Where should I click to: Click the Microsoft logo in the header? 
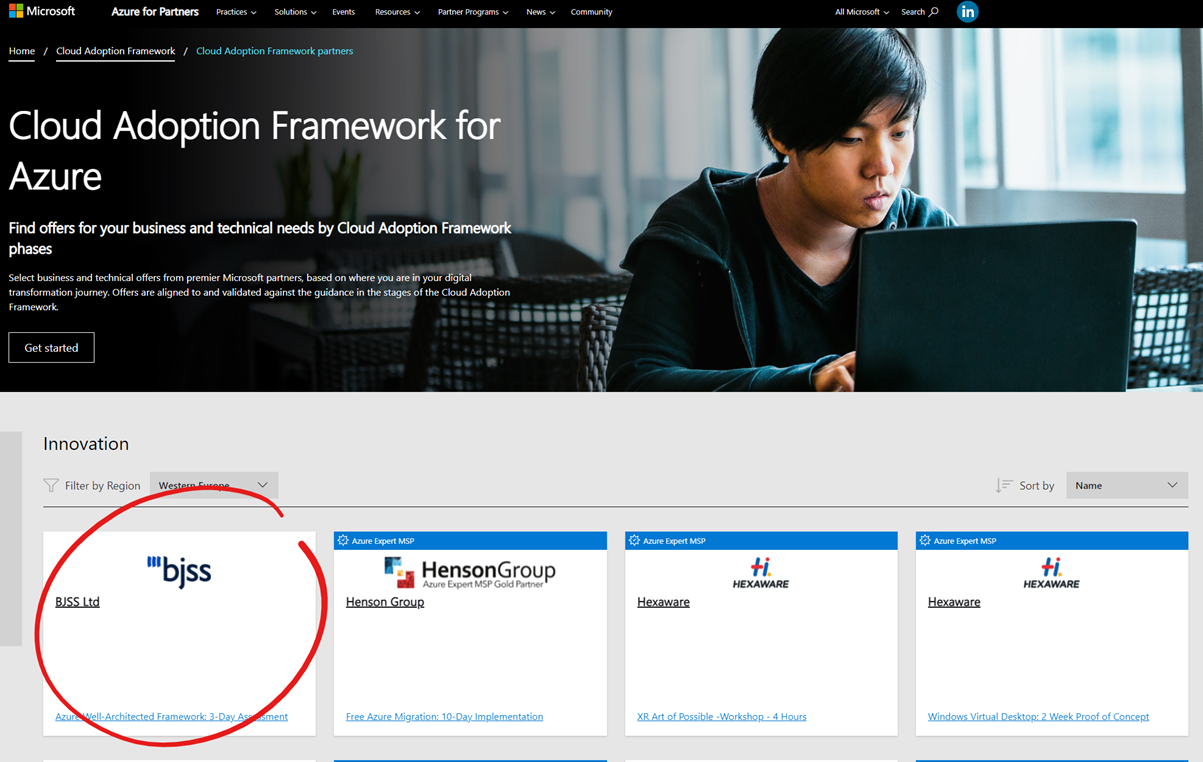click(42, 11)
